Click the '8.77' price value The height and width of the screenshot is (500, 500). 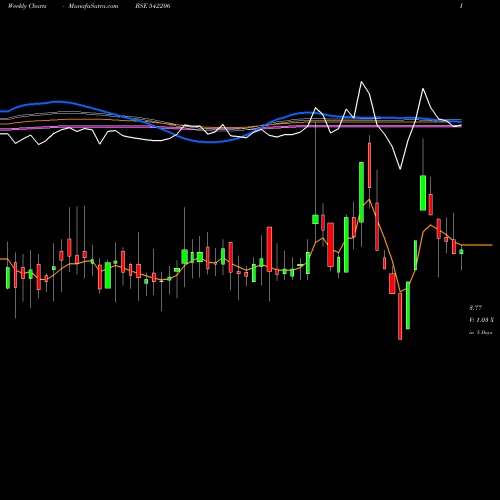coord(475,308)
